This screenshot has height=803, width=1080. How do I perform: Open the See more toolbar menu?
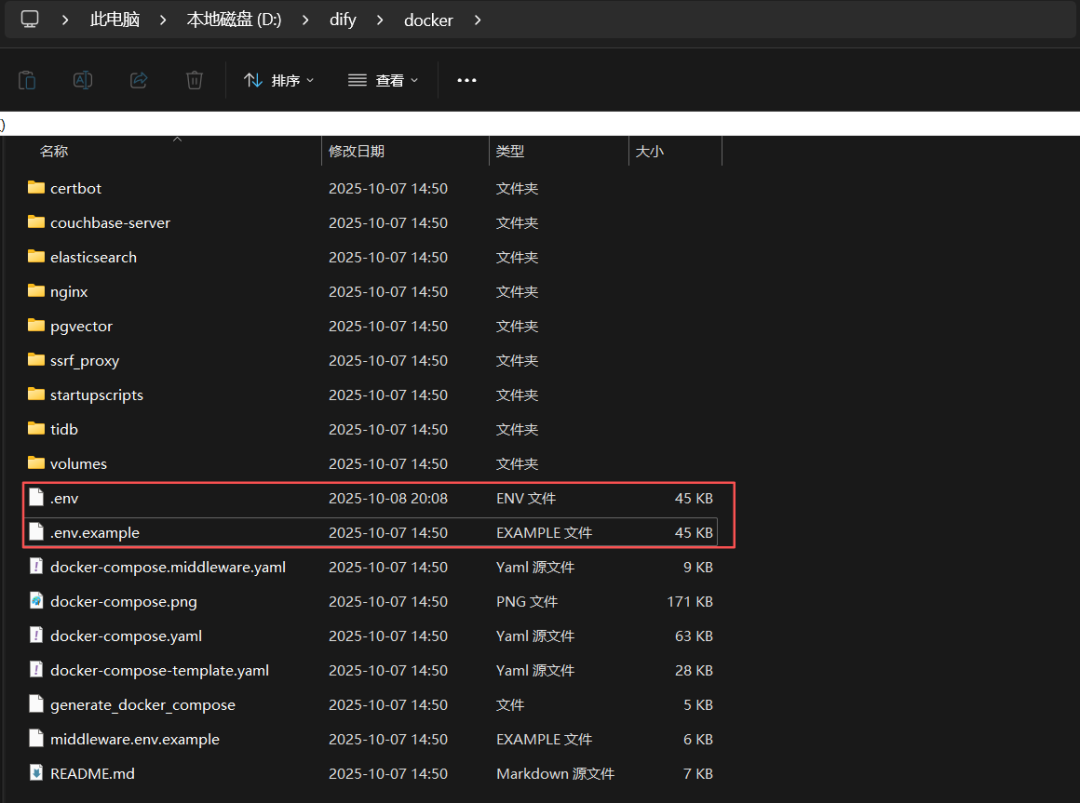466,80
